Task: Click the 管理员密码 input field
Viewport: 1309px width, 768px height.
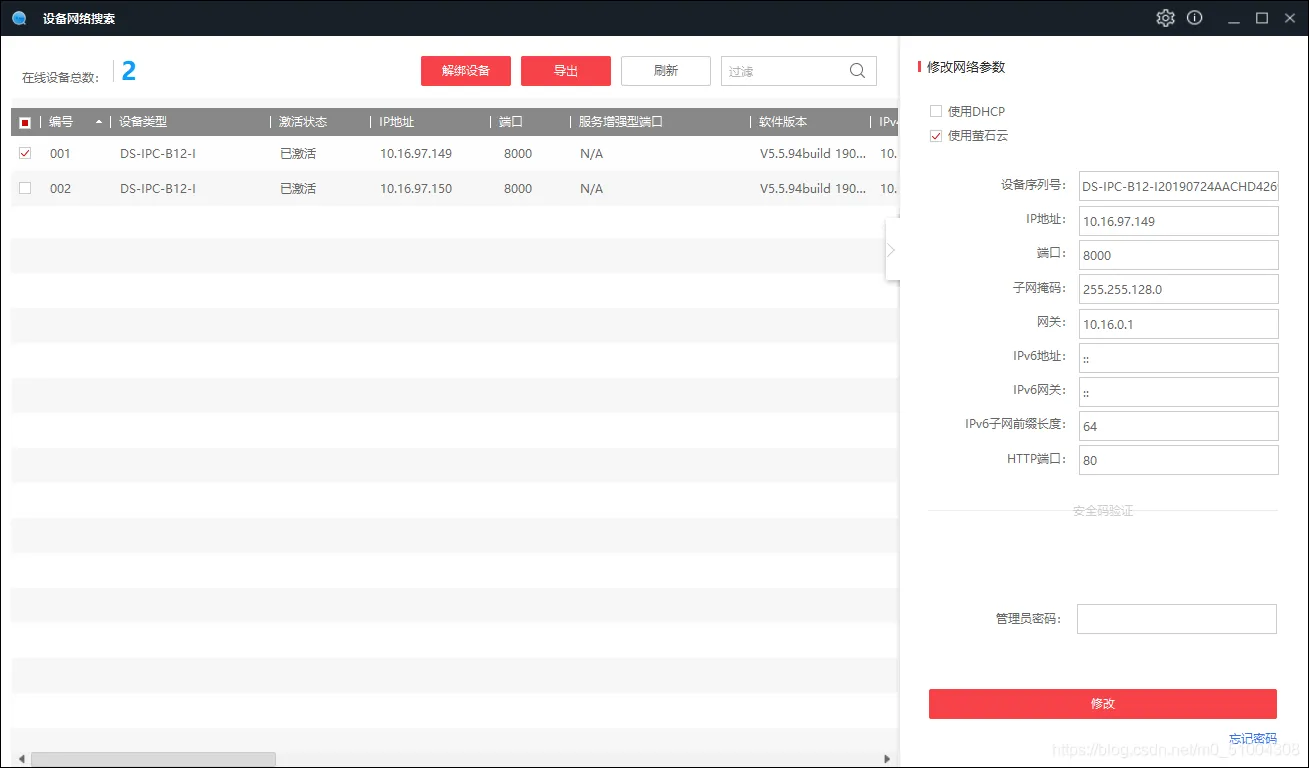Action: click(1177, 619)
